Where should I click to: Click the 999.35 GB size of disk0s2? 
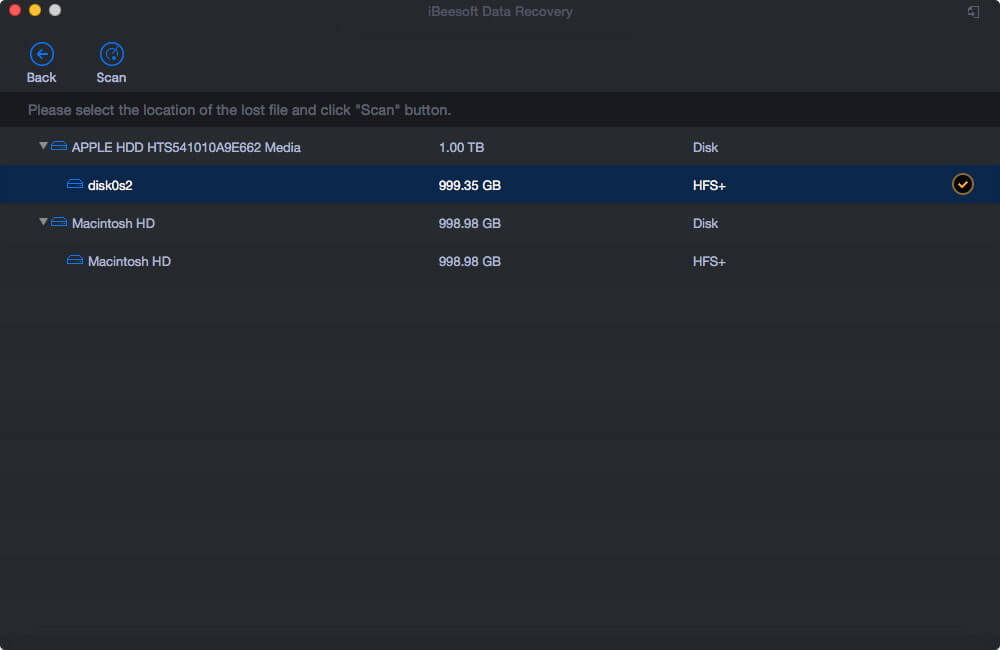point(469,185)
